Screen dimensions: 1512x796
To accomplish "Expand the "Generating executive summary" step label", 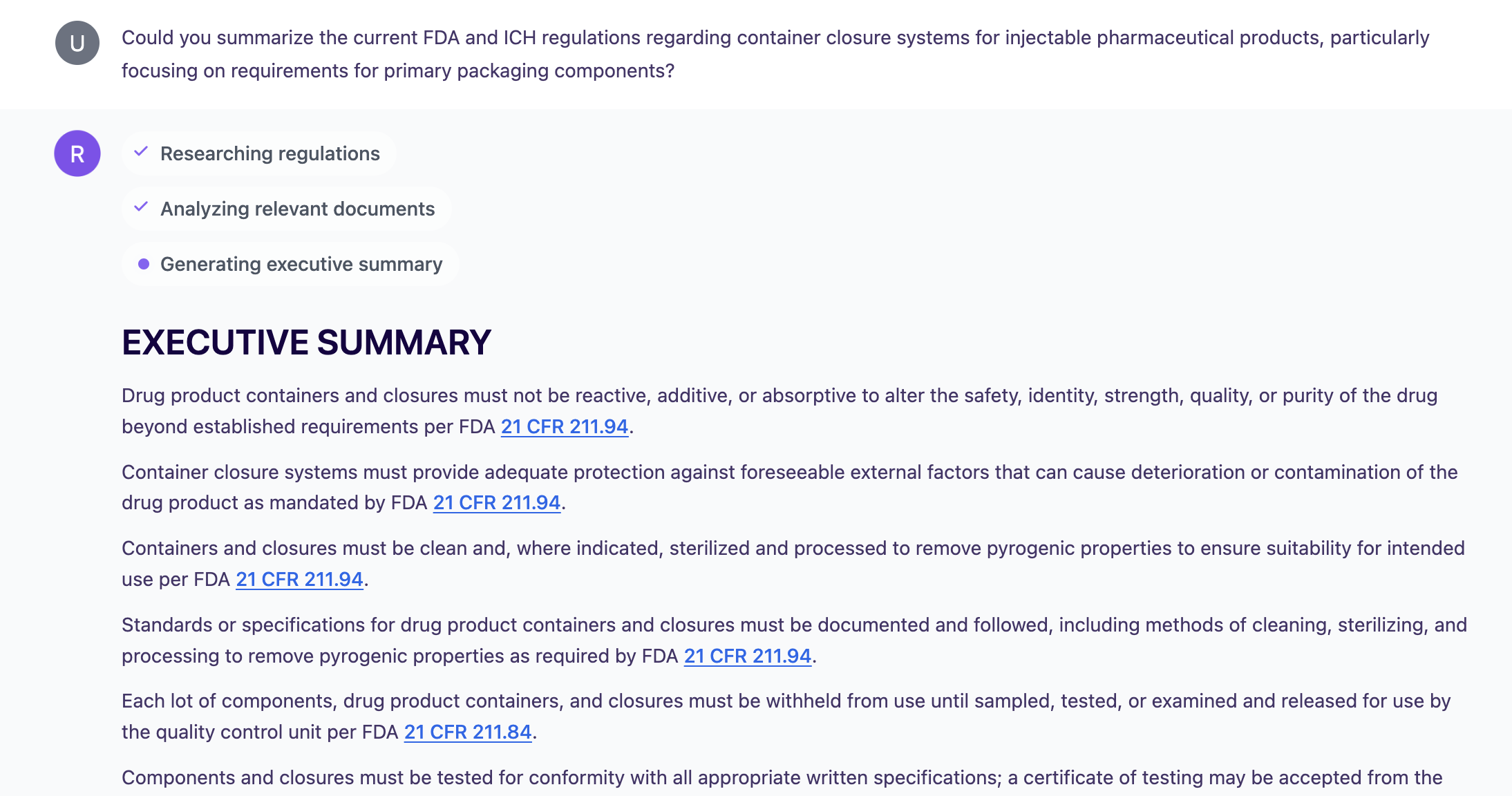I will pyautogui.click(x=301, y=264).
